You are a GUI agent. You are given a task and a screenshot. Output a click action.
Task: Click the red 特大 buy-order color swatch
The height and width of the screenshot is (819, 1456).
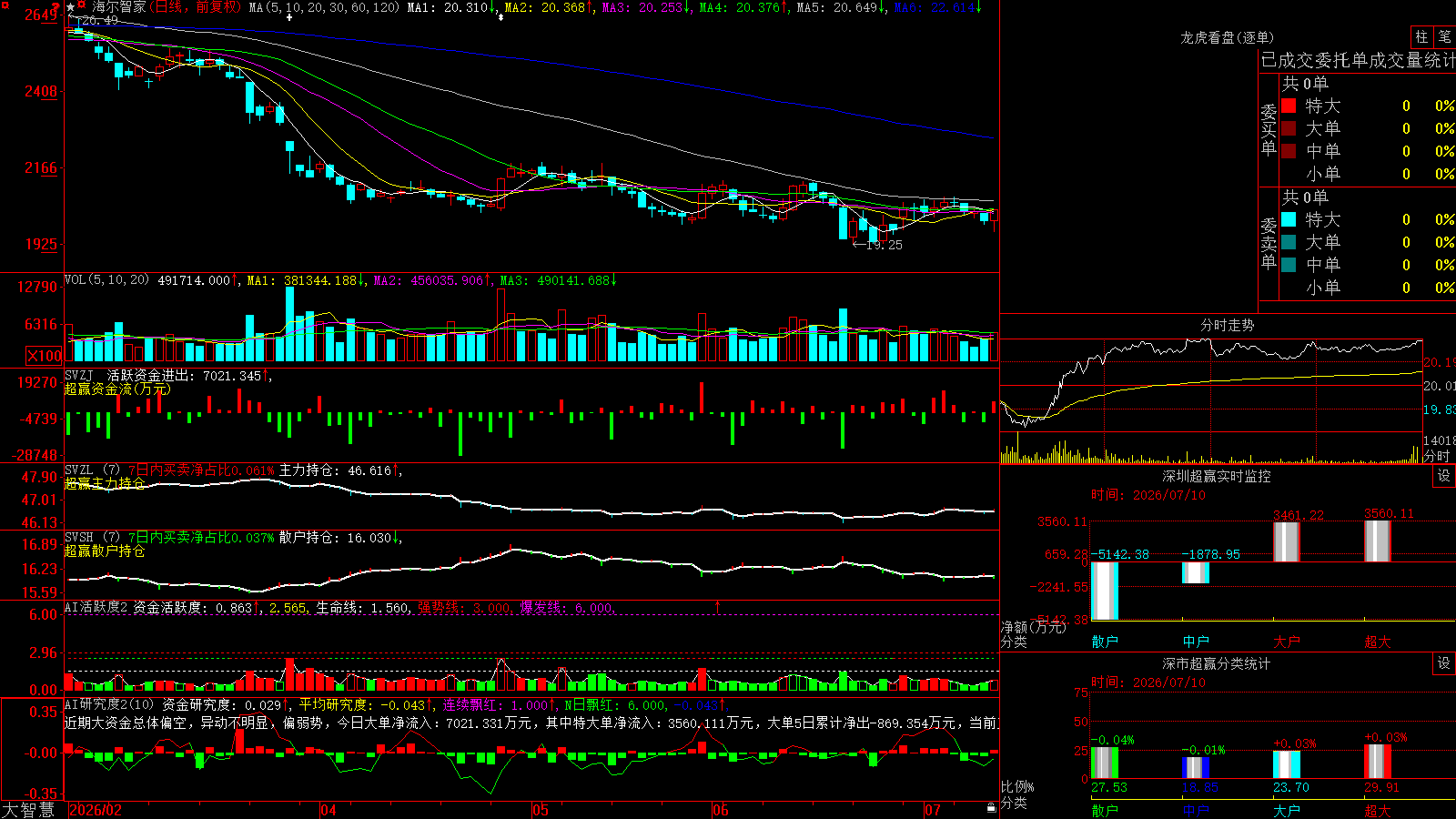[x=1289, y=106]
